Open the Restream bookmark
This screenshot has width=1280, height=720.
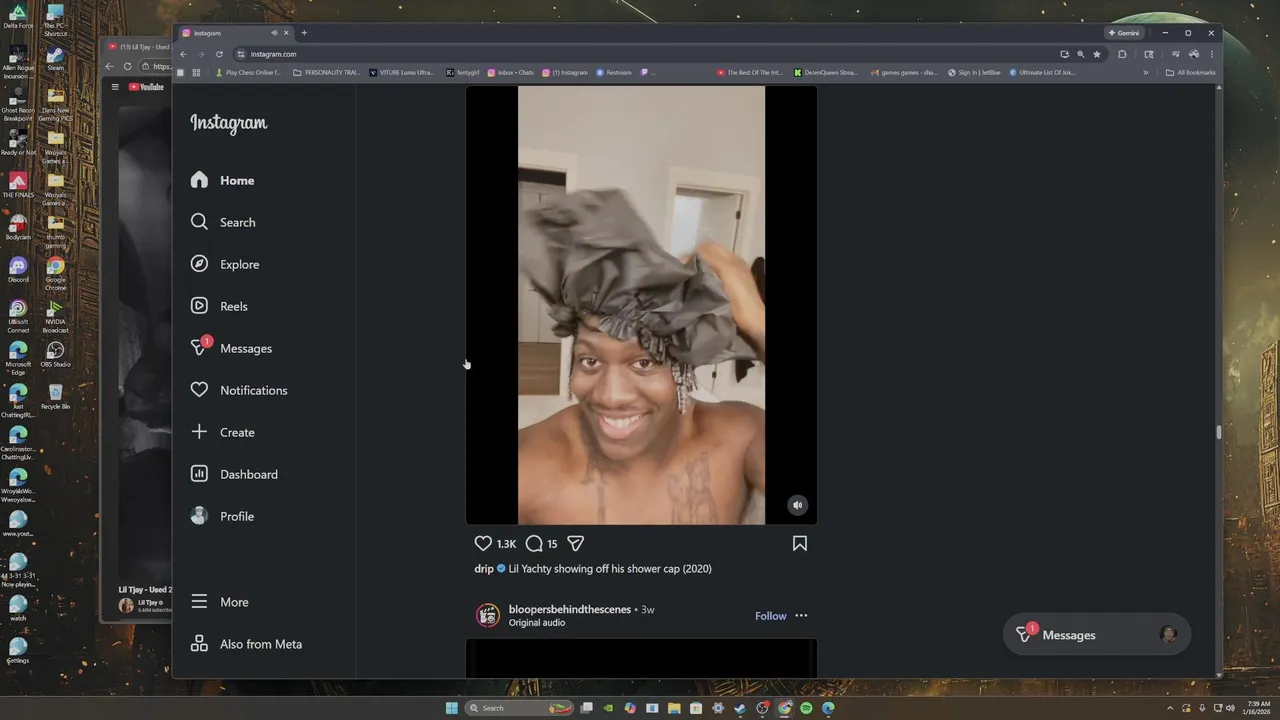coord(614,72)
